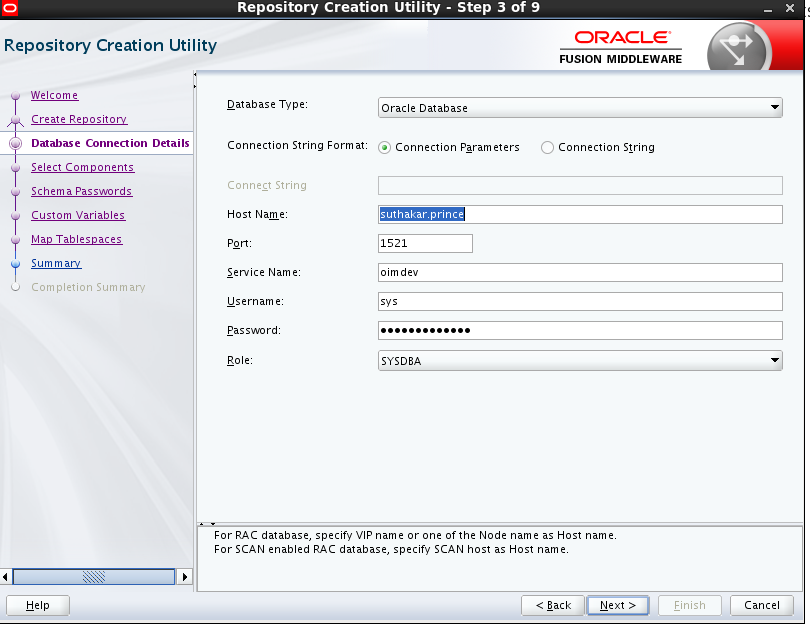Click the Welcome step bullet icon

(15, 96)
